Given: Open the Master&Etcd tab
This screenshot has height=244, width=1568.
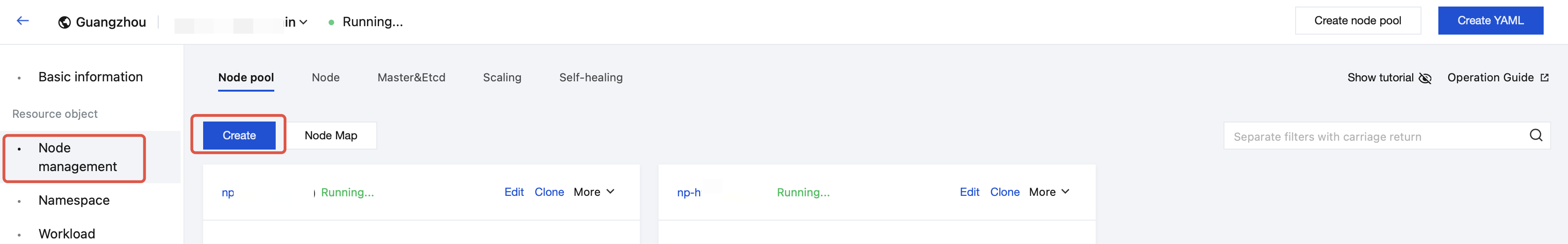Looking at the screenshot, I should (x=411, y=78).
